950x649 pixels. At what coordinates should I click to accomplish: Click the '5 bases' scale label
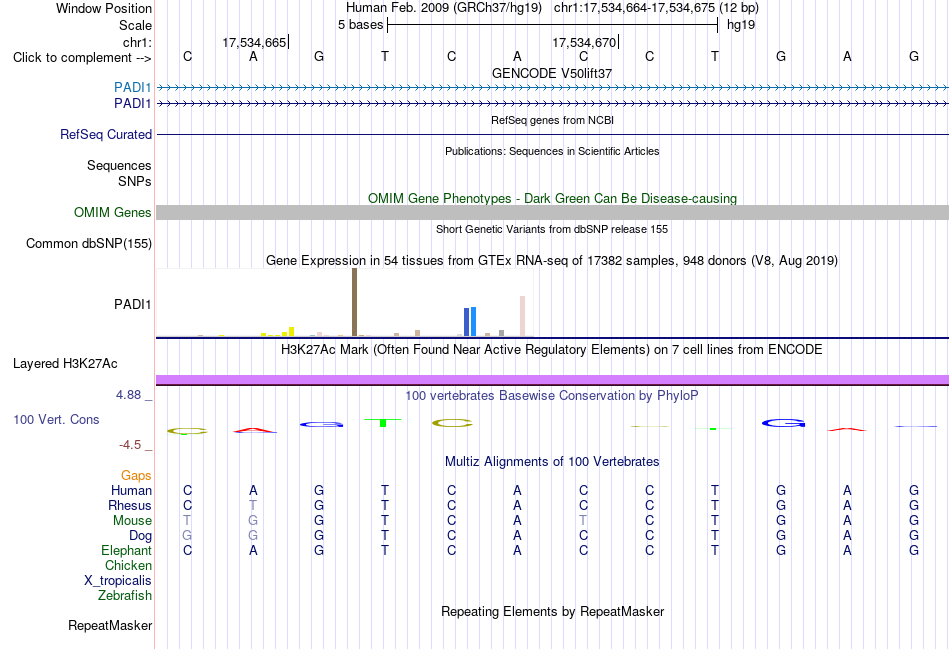coord(360,25)
